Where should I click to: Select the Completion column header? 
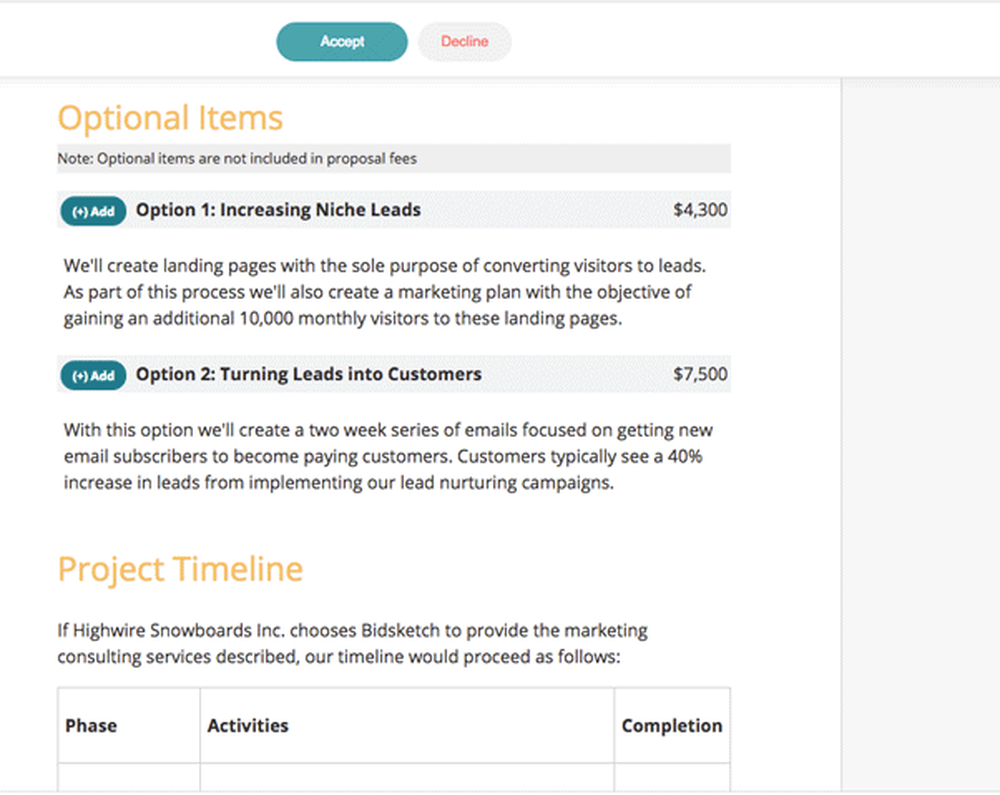coord(672,726)
